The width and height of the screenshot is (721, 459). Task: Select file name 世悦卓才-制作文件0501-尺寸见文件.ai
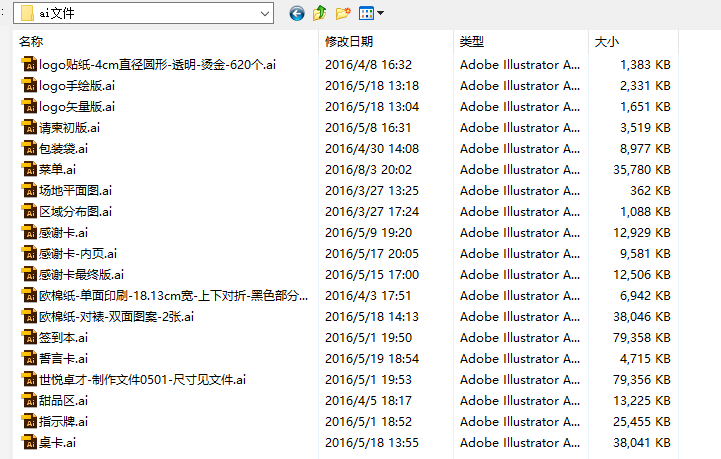[x=143, y=379]
